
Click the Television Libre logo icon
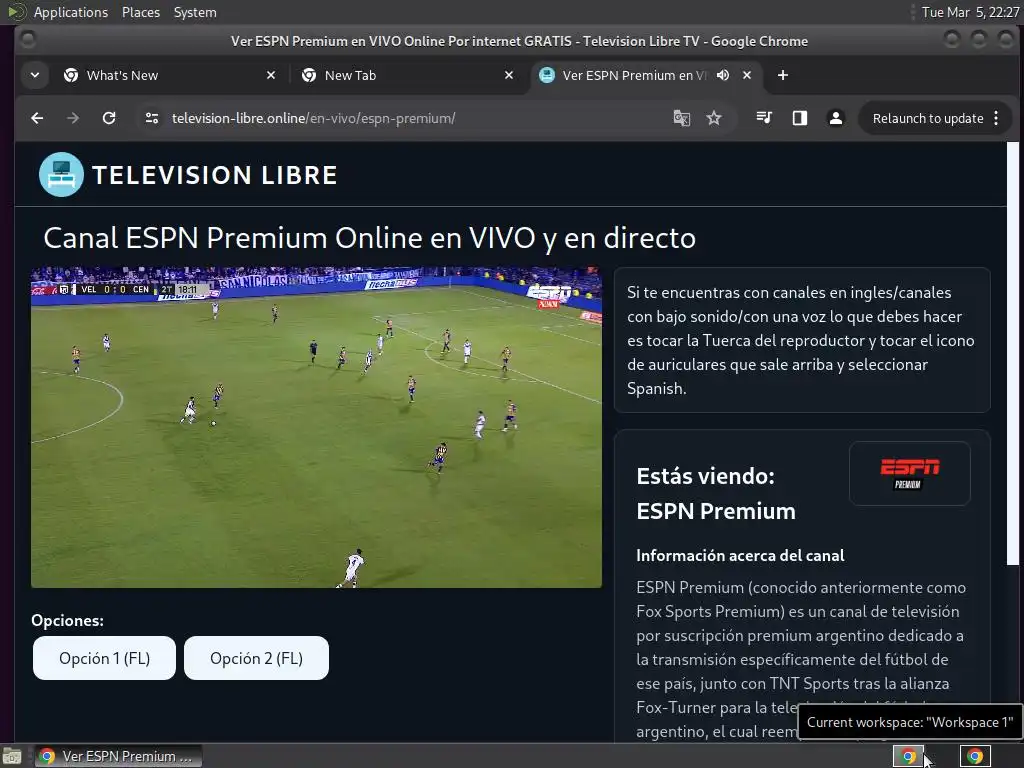click(x=61, y=174)
